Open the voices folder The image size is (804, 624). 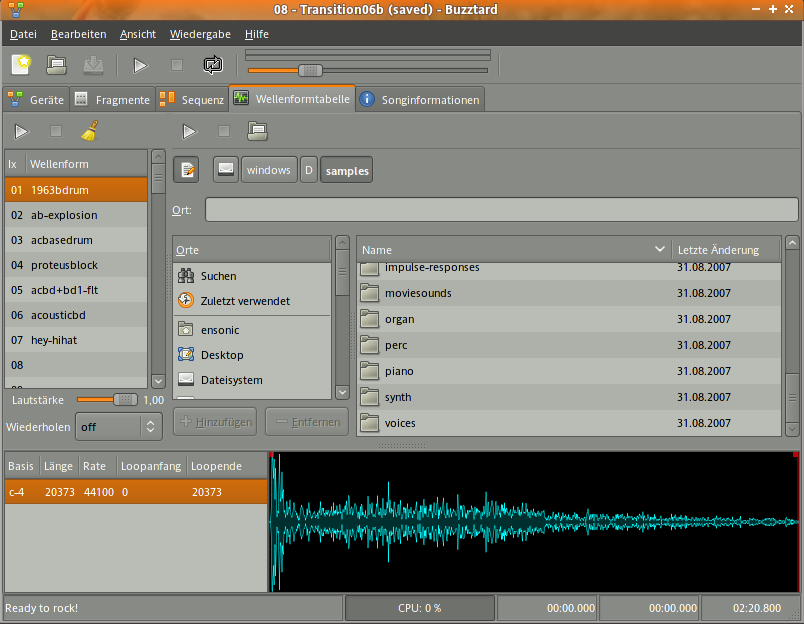click(x=569, y=424)
